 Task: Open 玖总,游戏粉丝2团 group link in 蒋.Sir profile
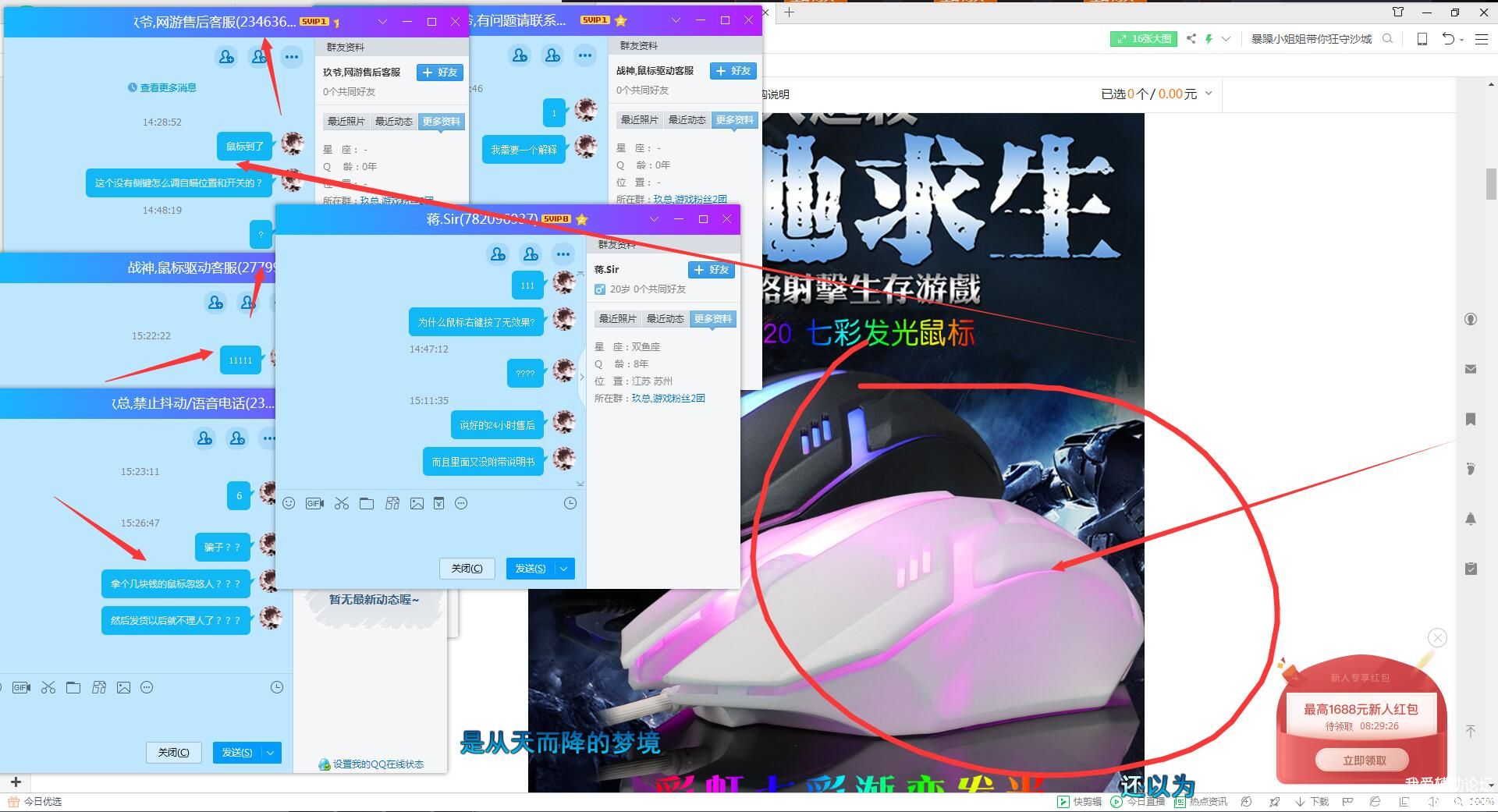668,399
